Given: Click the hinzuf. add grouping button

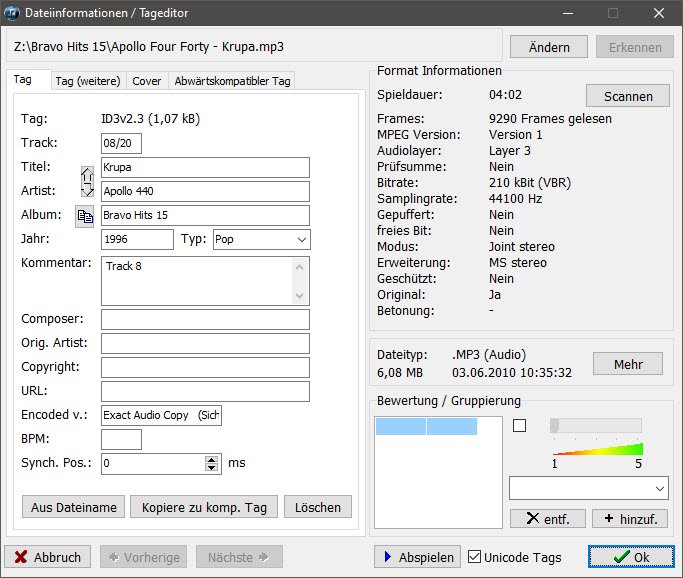Looking at the screenshot, I should pos(630,518).
